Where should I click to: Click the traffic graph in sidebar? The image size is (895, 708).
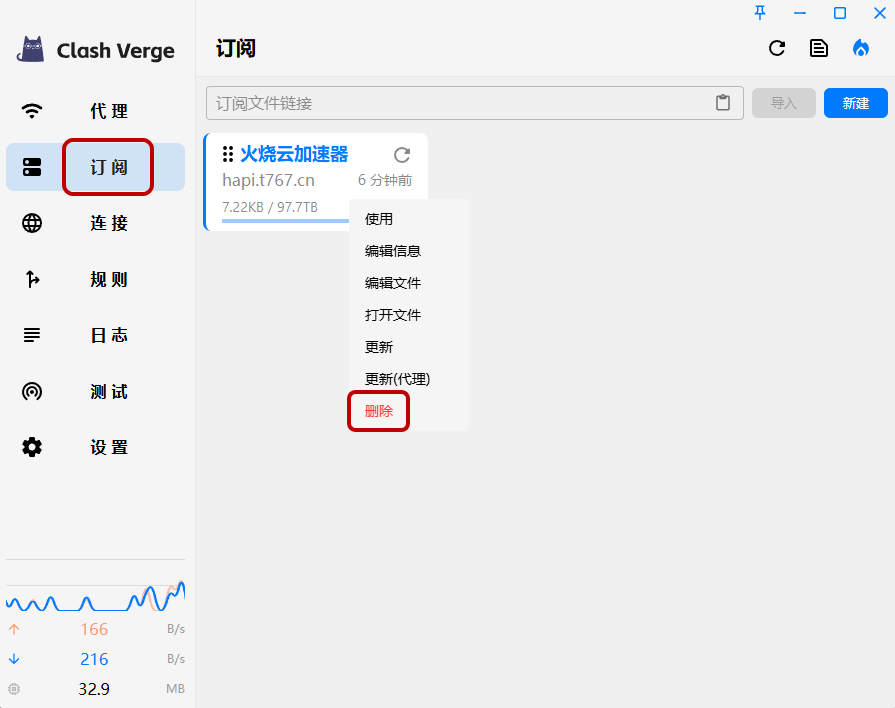pyautogui.click(x=95, y=596)
